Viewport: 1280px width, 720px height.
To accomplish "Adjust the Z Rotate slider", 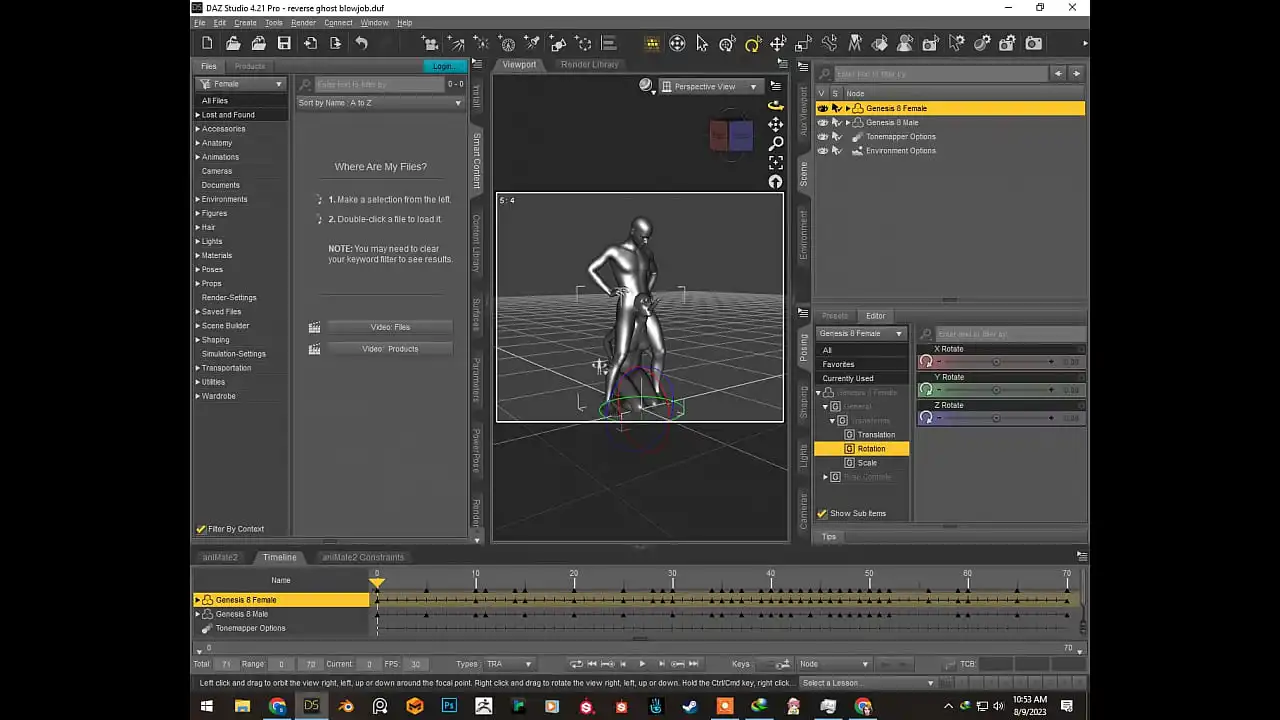I will tap(995, 418).
